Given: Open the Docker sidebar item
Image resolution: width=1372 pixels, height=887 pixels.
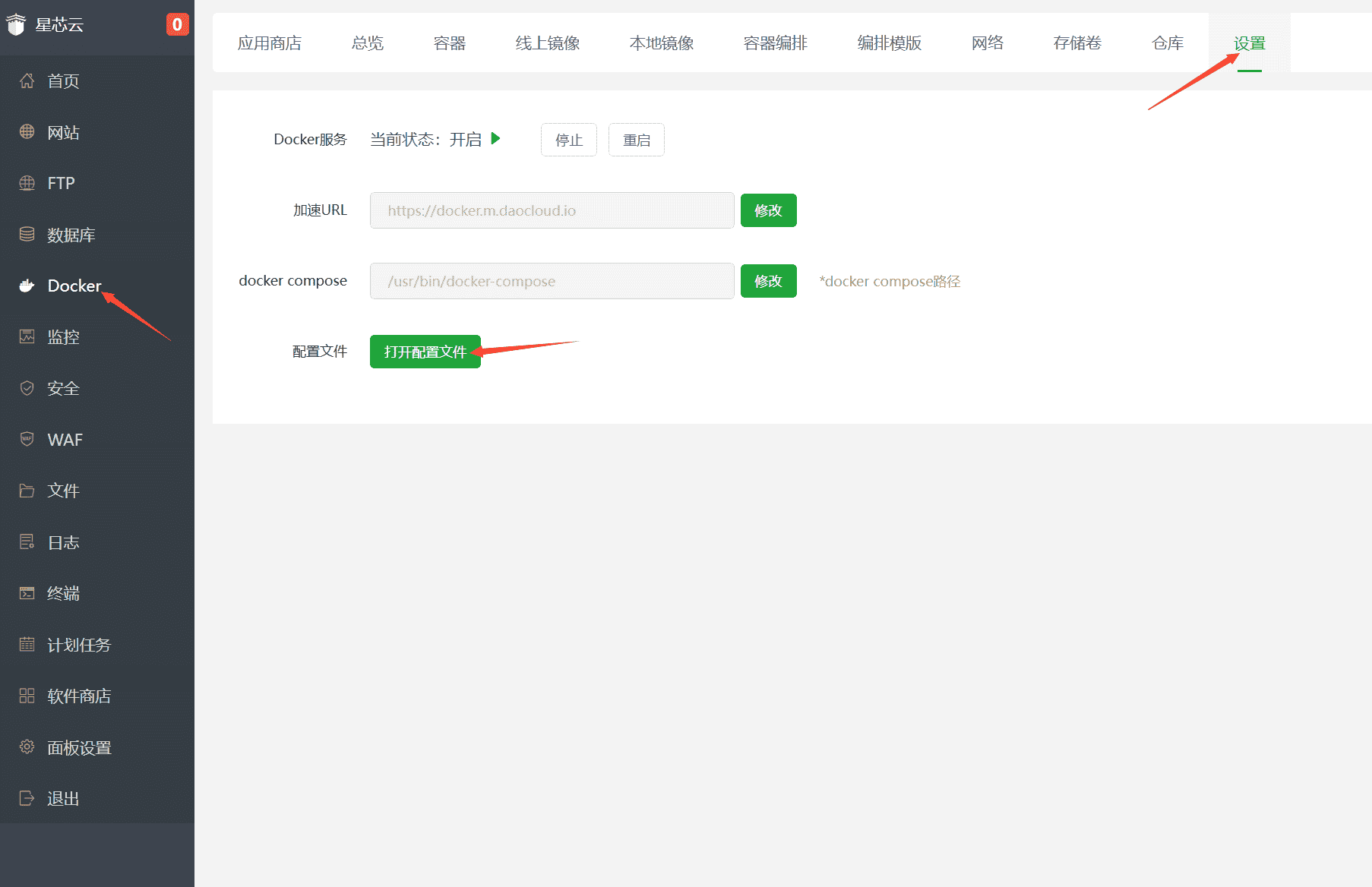Looking at the screenshot, I should pos(73,286).
